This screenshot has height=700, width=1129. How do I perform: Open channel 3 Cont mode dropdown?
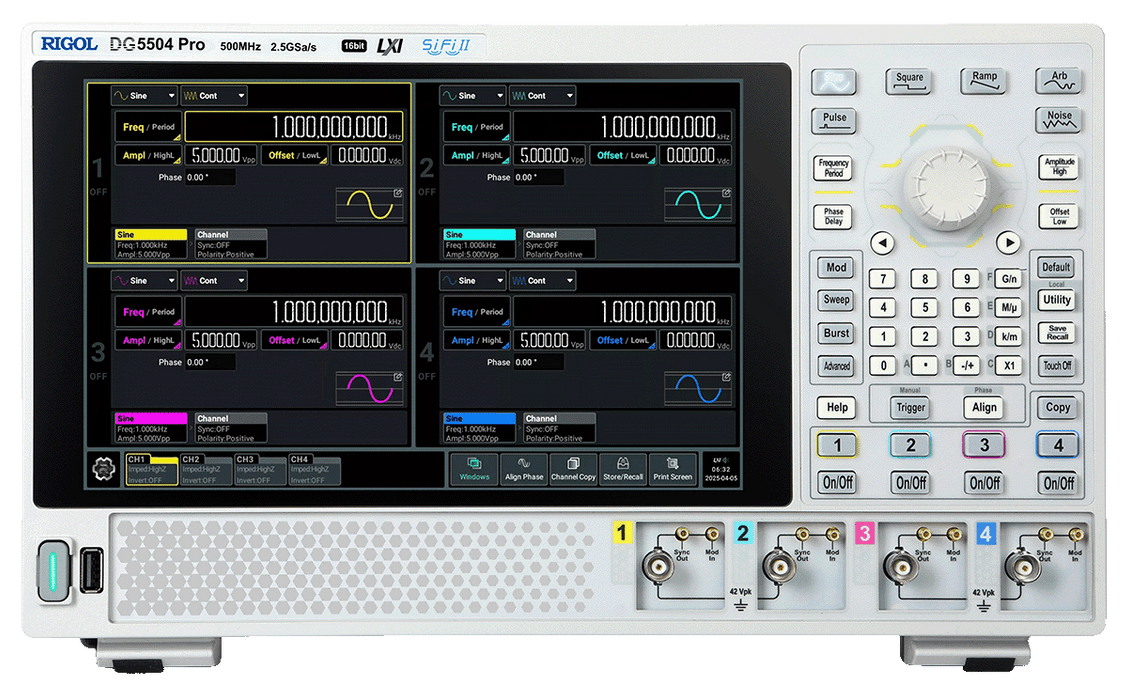[214, 281]
